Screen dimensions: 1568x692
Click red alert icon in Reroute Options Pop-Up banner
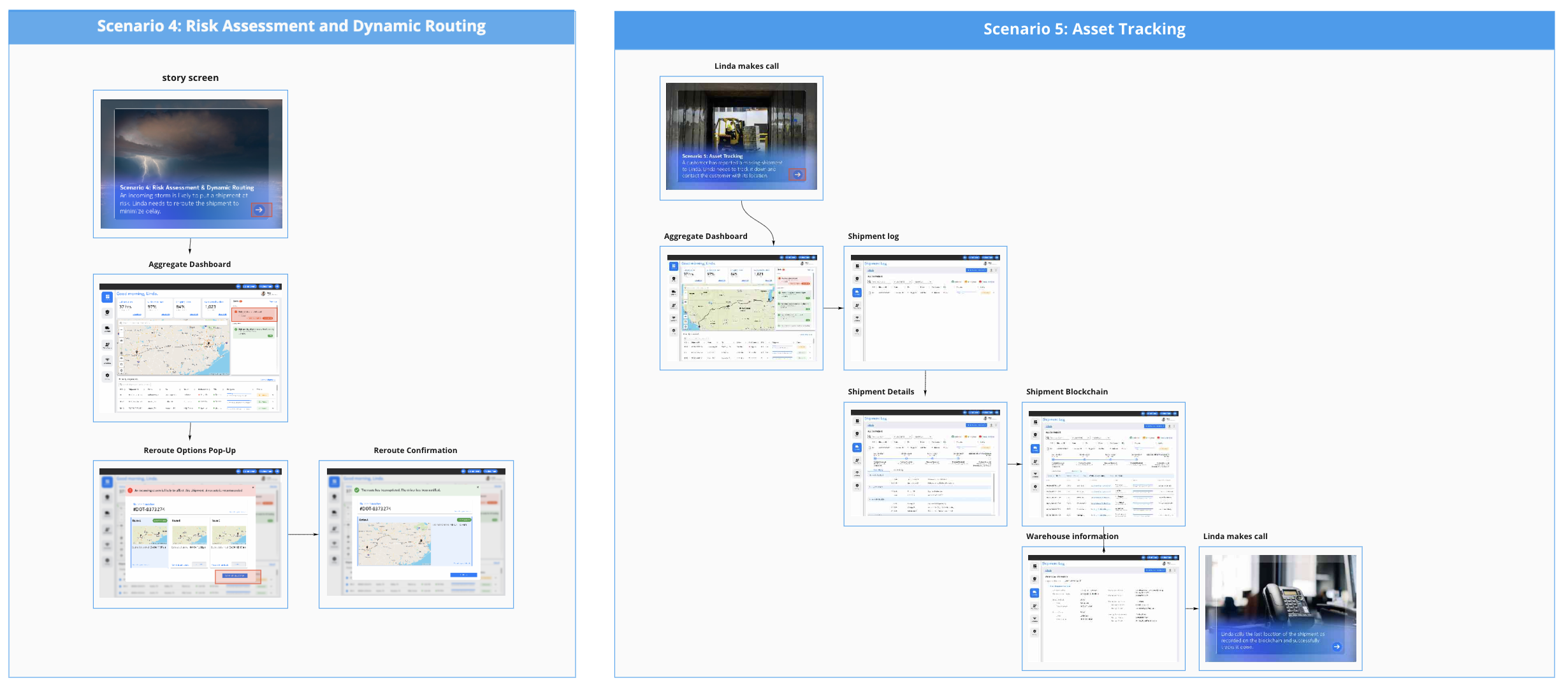pos(130,491)
